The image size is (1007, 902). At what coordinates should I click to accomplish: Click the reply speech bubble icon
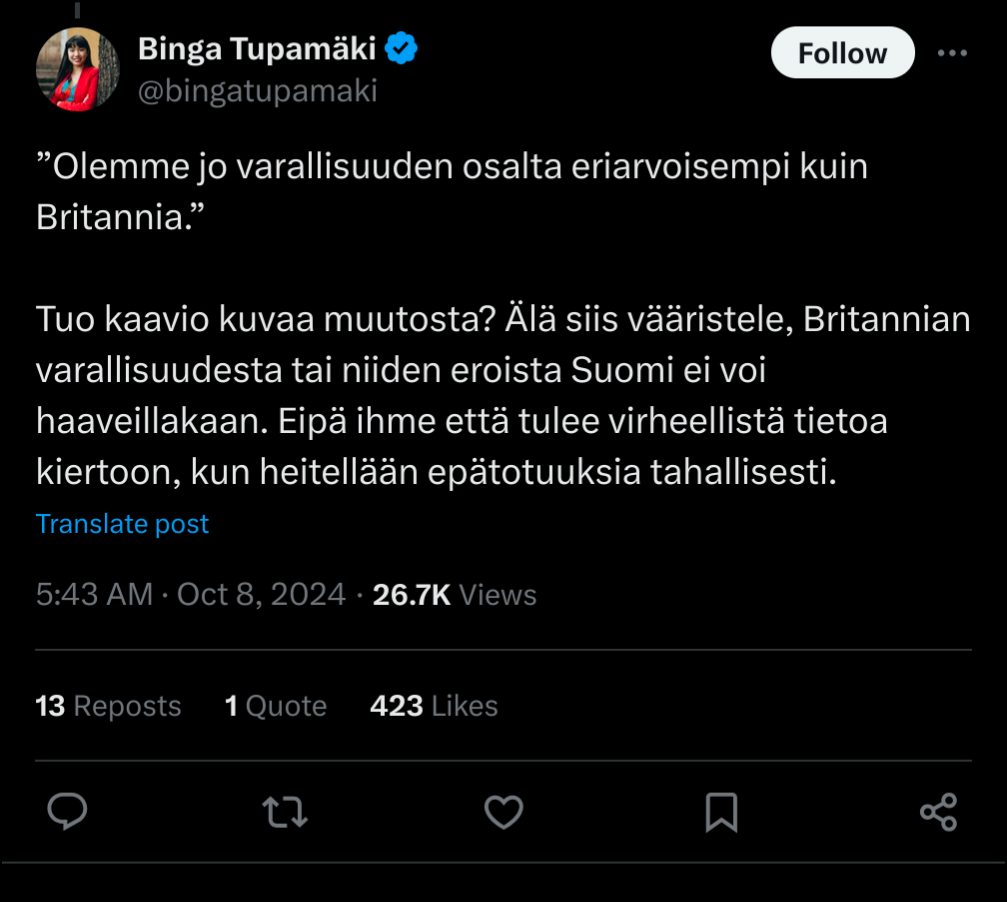[68, 811]
